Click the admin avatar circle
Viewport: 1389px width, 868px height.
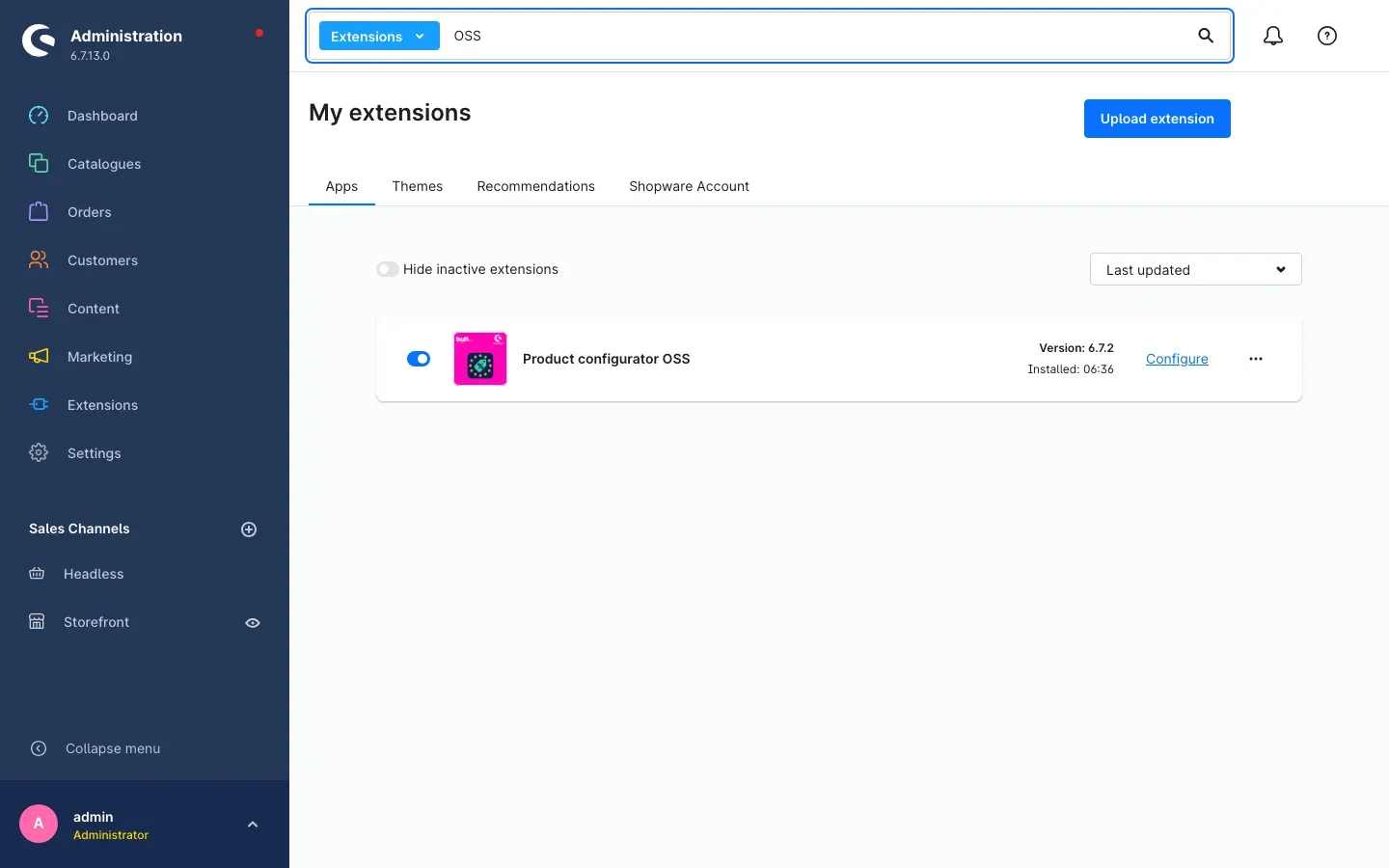39,824
